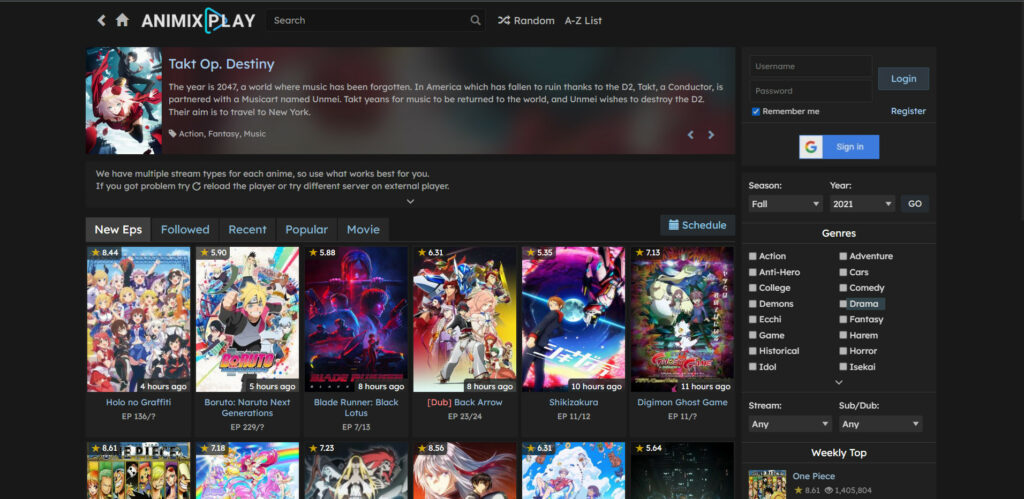Screen dimensions: 1024x499
Task: Open the Takt Op. Destiny poster image
Action: coord(124,100)
